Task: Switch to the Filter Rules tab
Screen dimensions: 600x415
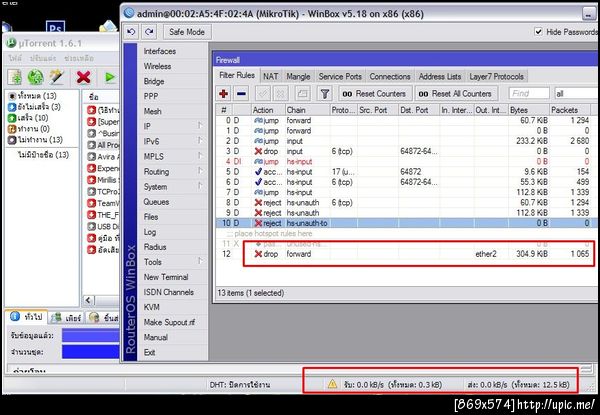Action: pos(237,75)
